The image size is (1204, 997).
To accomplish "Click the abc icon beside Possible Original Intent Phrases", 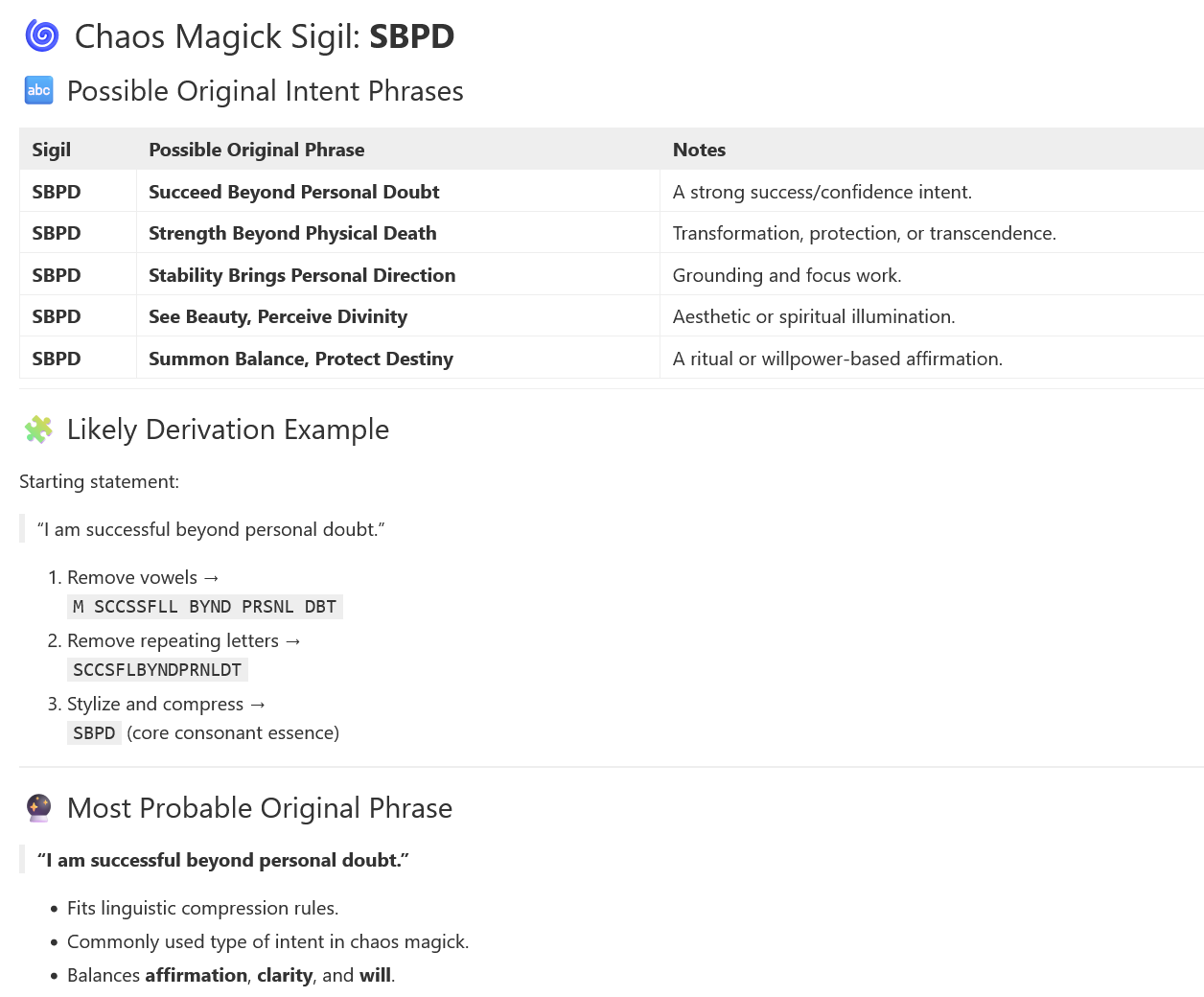I will (x=38, y=90).
